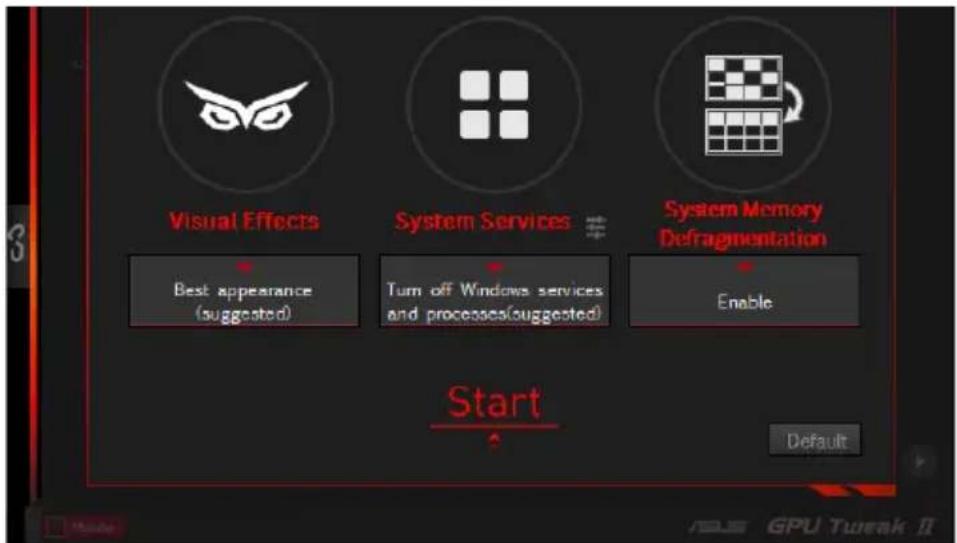
Task: Click the small chevron below Start
Action: 494,441
